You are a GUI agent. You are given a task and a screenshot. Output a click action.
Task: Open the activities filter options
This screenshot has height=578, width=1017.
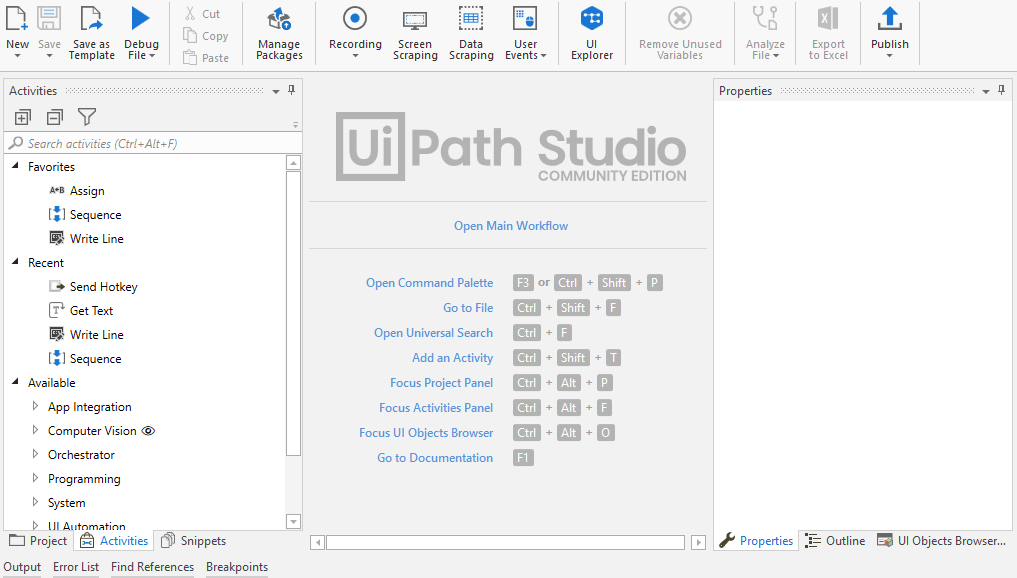click(x=87, y=117)
